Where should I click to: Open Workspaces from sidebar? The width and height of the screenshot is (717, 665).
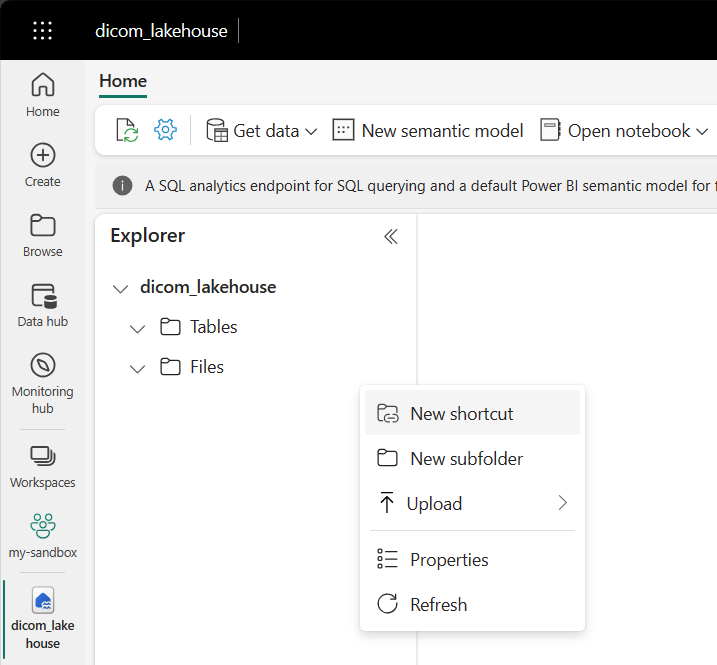[x=43, y=466]
